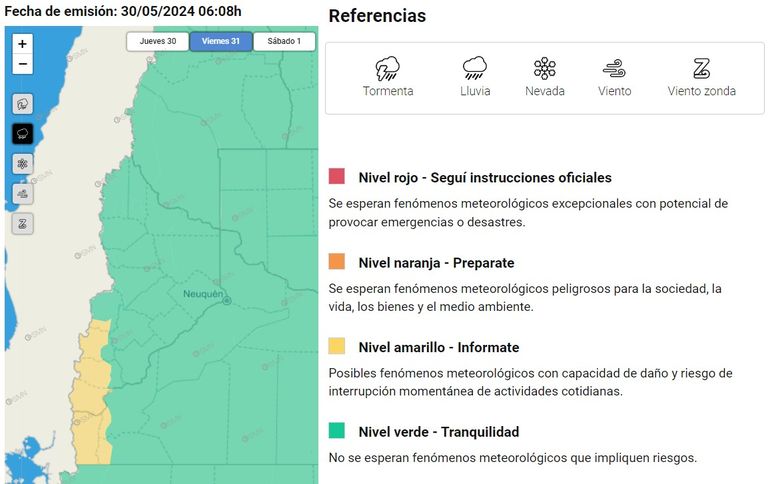Screen dimensions: 770x484
Task: Click the Neuquén city marker on map
Action: pyautogui.click(x=227, y=313)
